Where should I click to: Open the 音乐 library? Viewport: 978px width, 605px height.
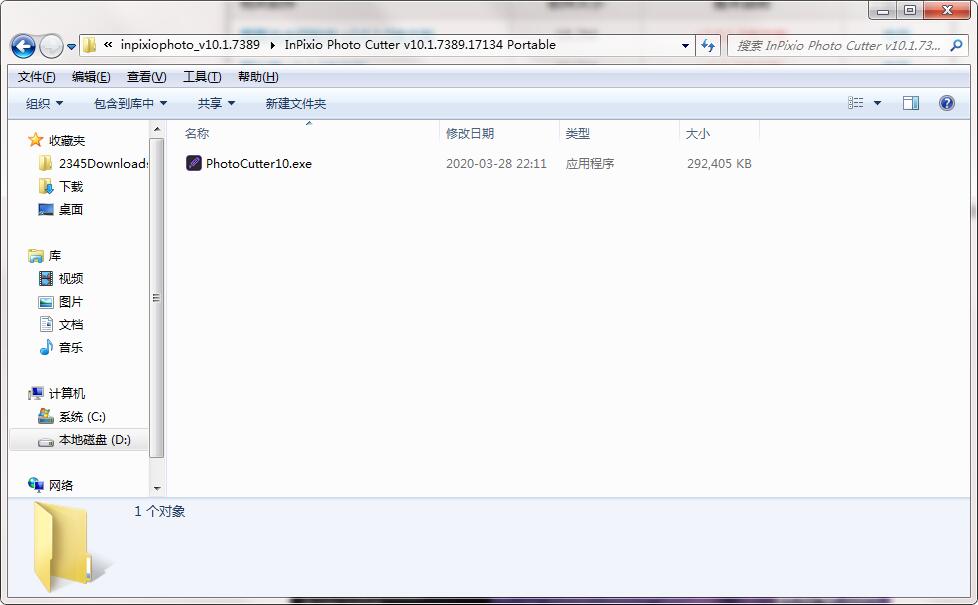coord(71,347)
